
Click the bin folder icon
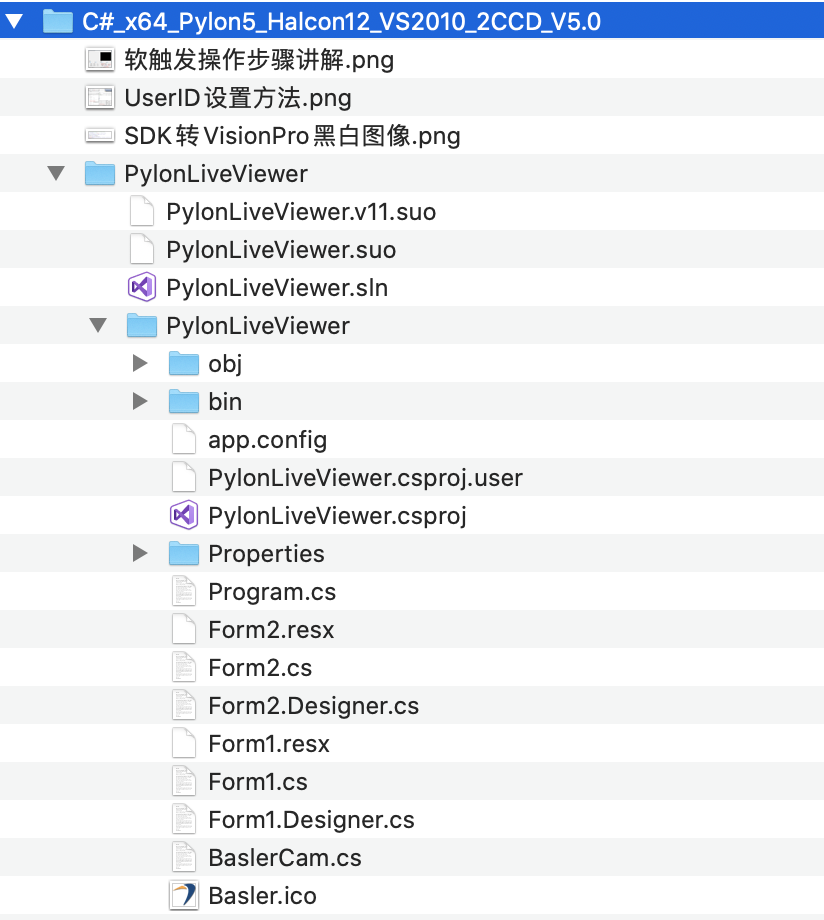184,401
